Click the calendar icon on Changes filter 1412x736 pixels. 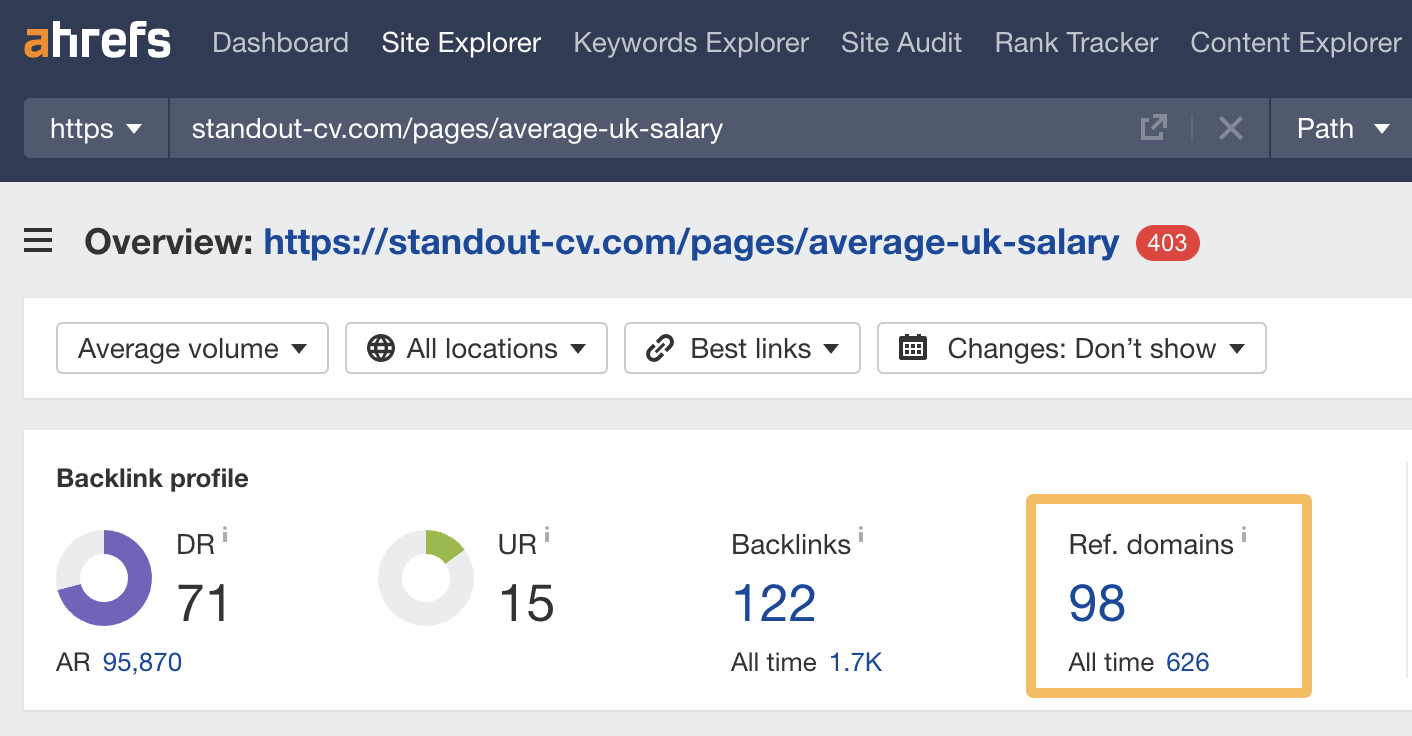911,348
